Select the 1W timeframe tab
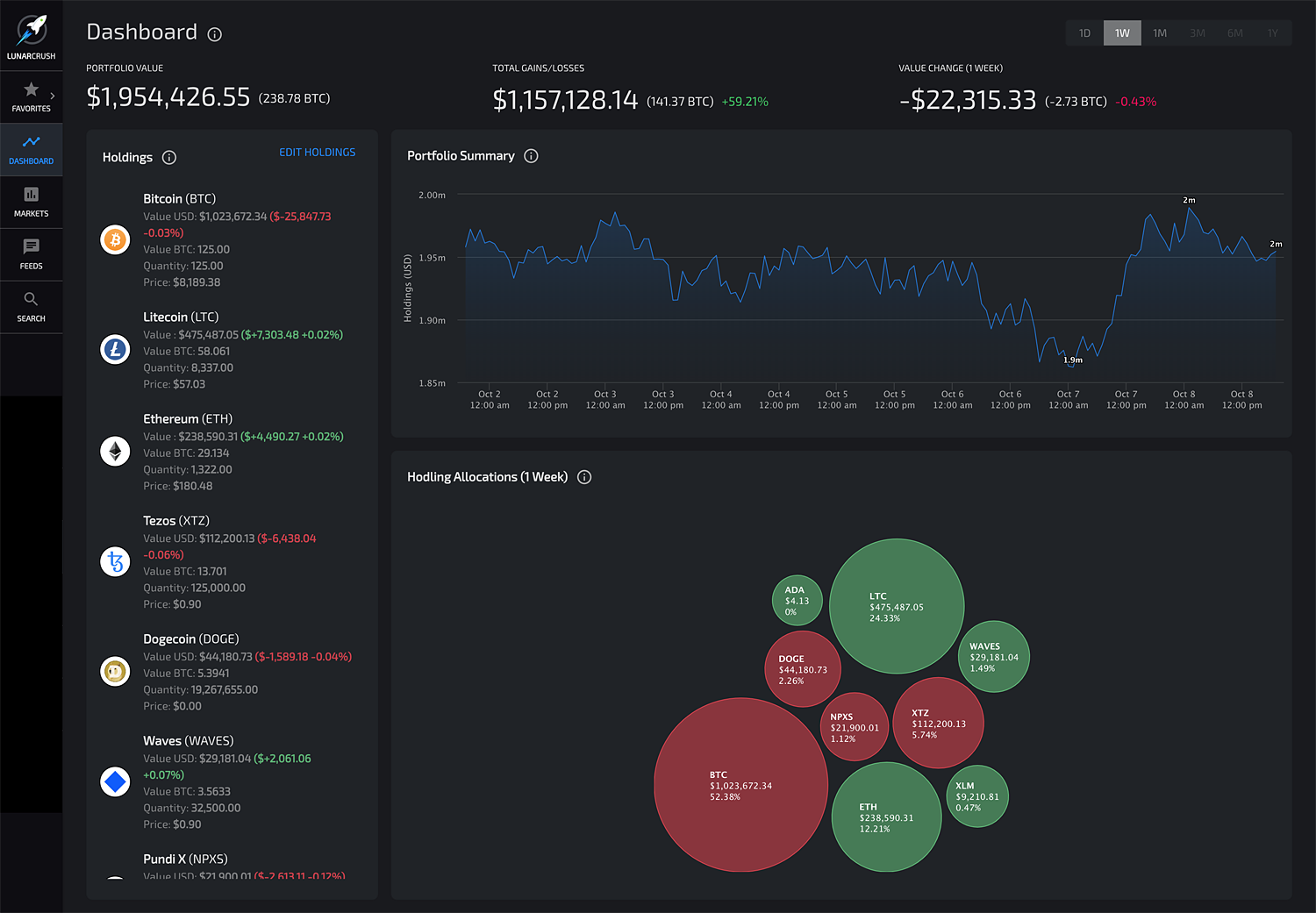This screenshot has height=913, width=1316. tap(1122, 33)
